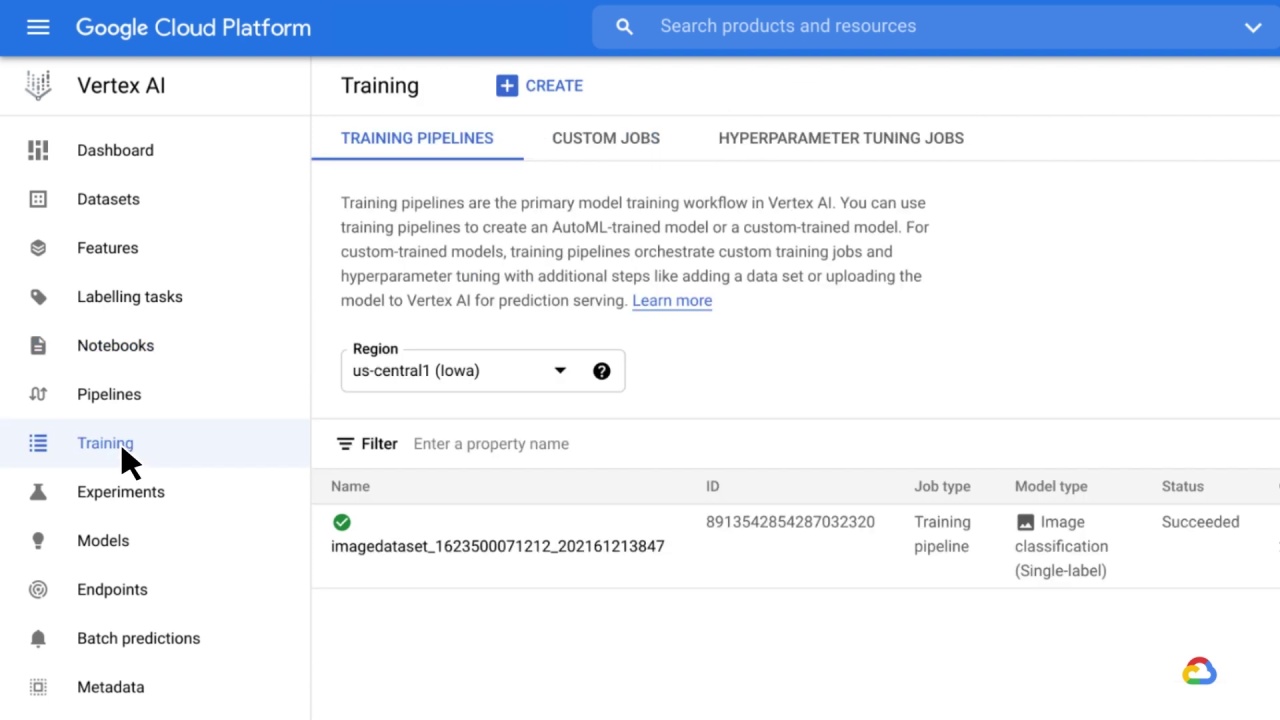The width and height of the screenshot is (1280, 720).
Task: Click the Notebooks document icon
Action: click(x=38, y=346)
